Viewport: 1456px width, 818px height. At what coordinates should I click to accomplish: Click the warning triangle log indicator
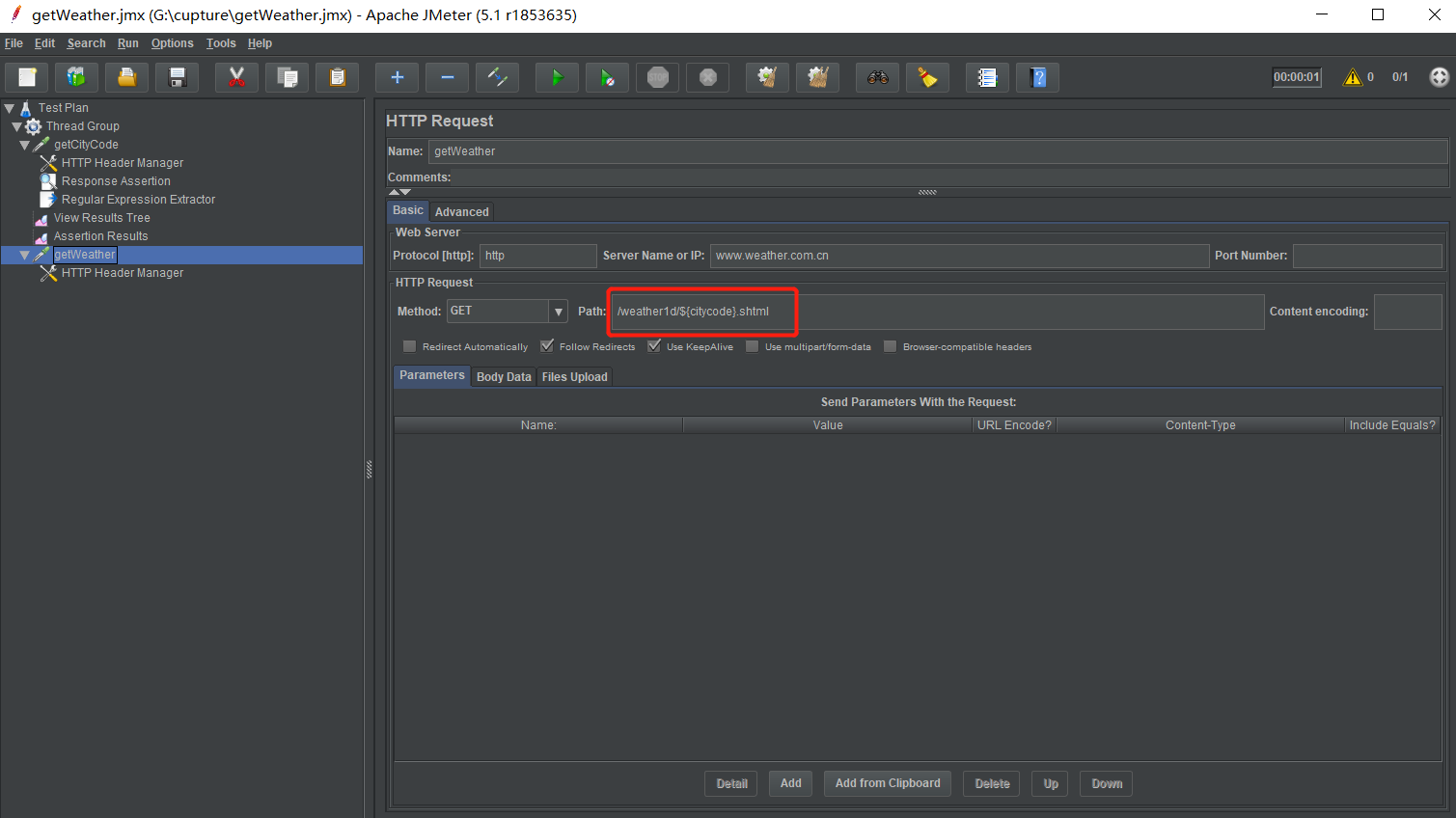[x=1353, y=77]
